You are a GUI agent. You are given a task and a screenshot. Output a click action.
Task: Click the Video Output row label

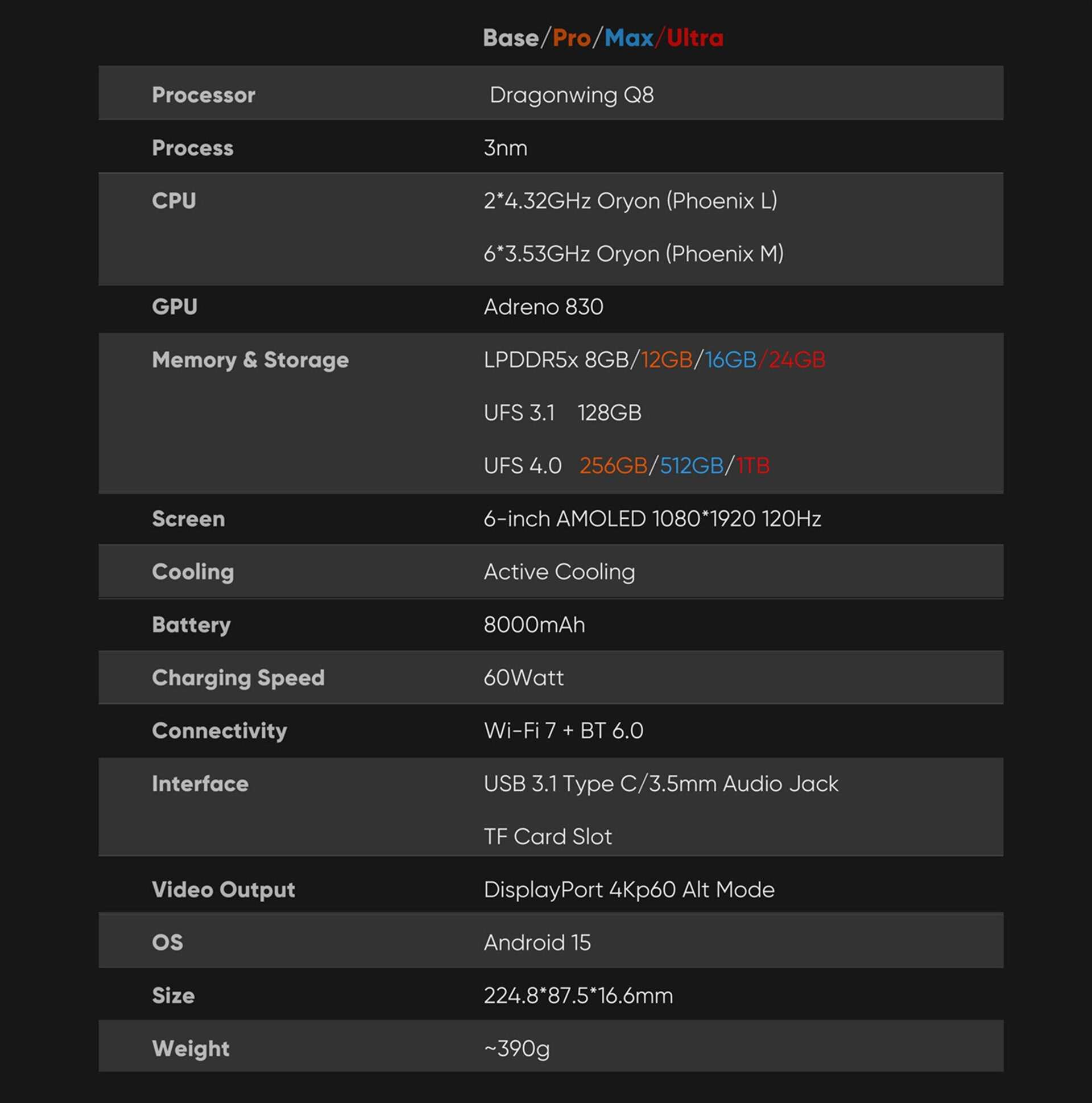223,890
